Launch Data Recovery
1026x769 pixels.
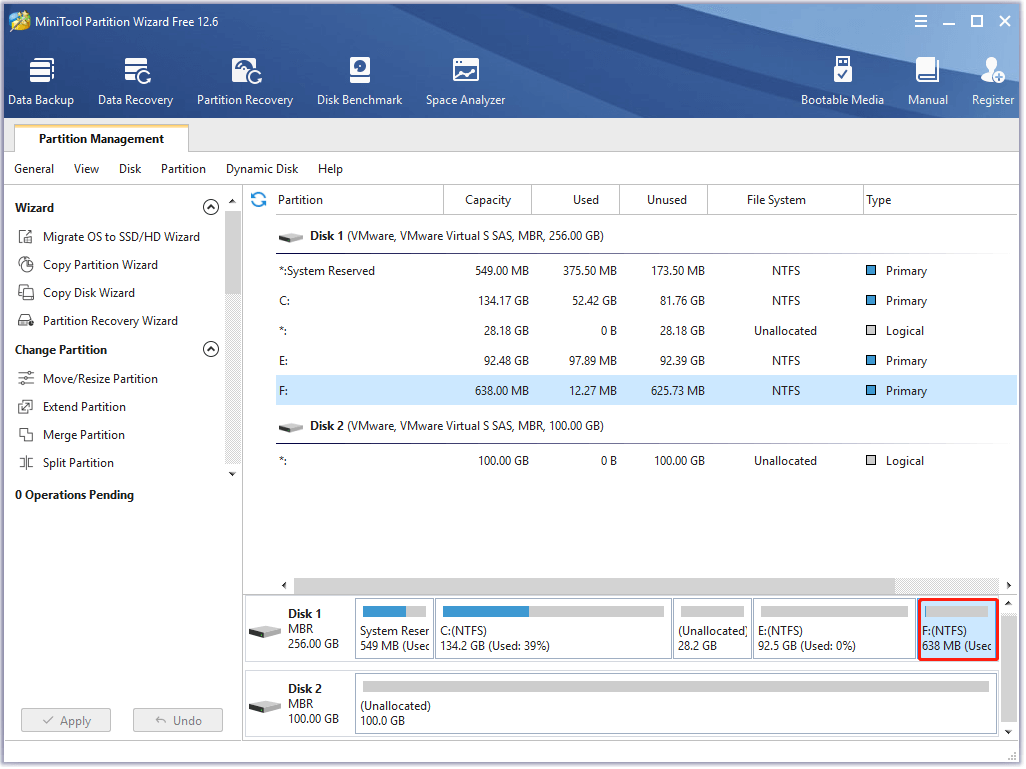135,80
